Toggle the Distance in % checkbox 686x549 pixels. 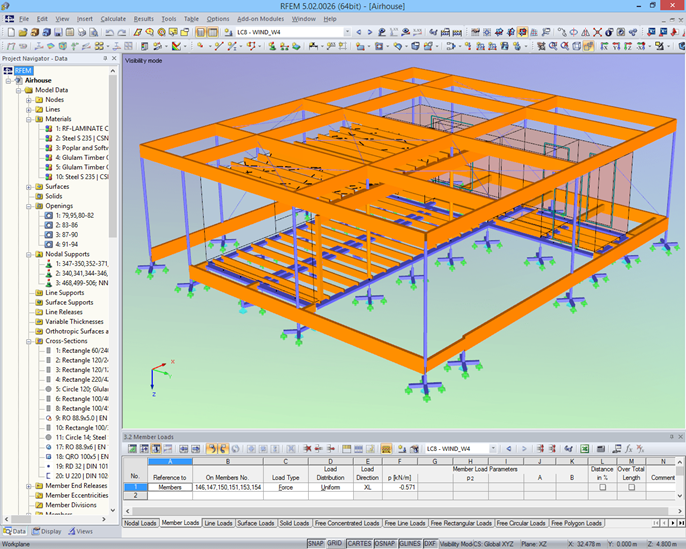click(602, 487)
